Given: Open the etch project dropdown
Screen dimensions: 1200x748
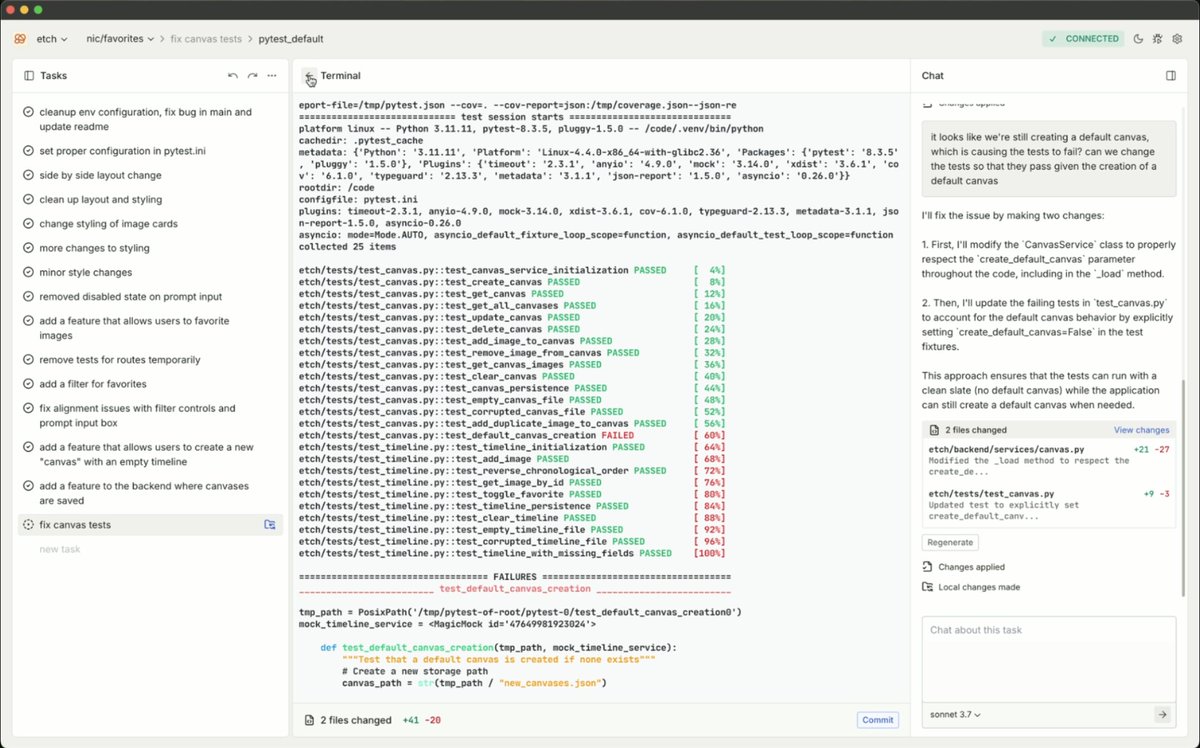Looking at the screenshot, I should pyautogui.click(x=52, y=39).
